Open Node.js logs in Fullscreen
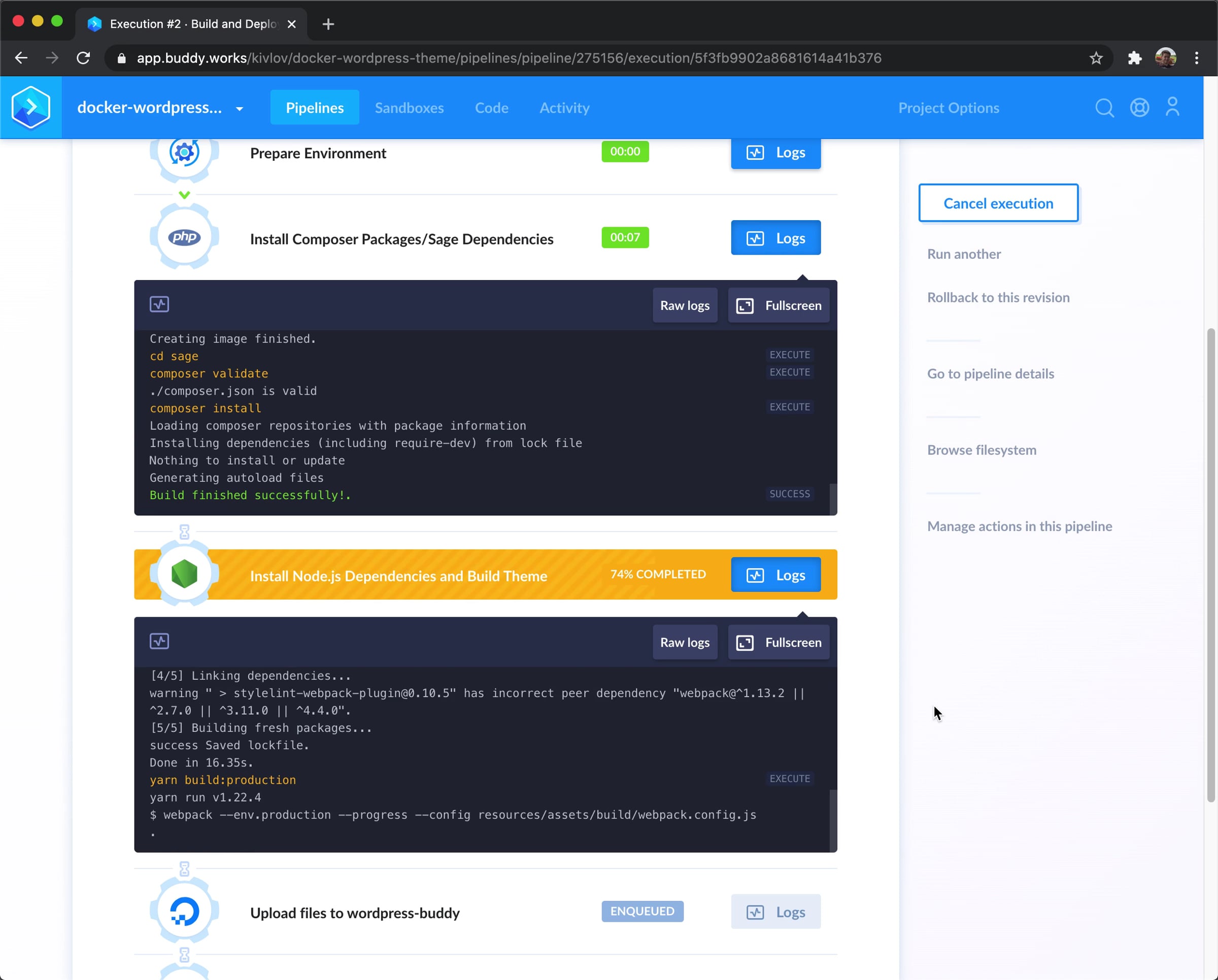 coord(779,642)
